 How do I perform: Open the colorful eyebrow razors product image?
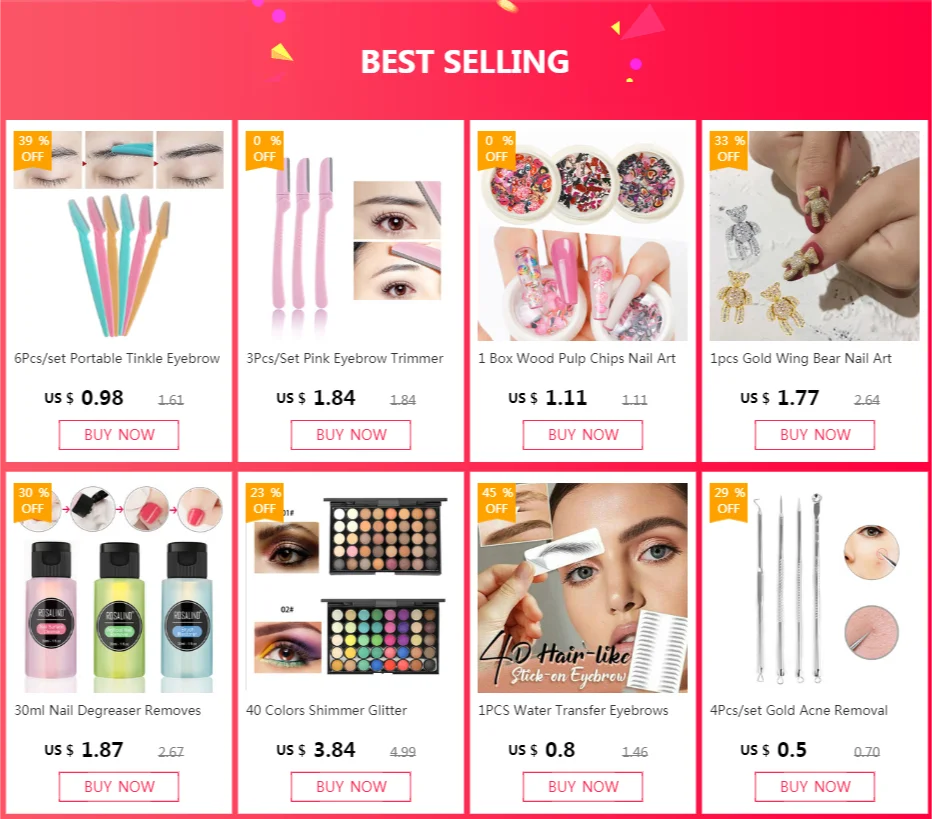(x=119, y=236)
